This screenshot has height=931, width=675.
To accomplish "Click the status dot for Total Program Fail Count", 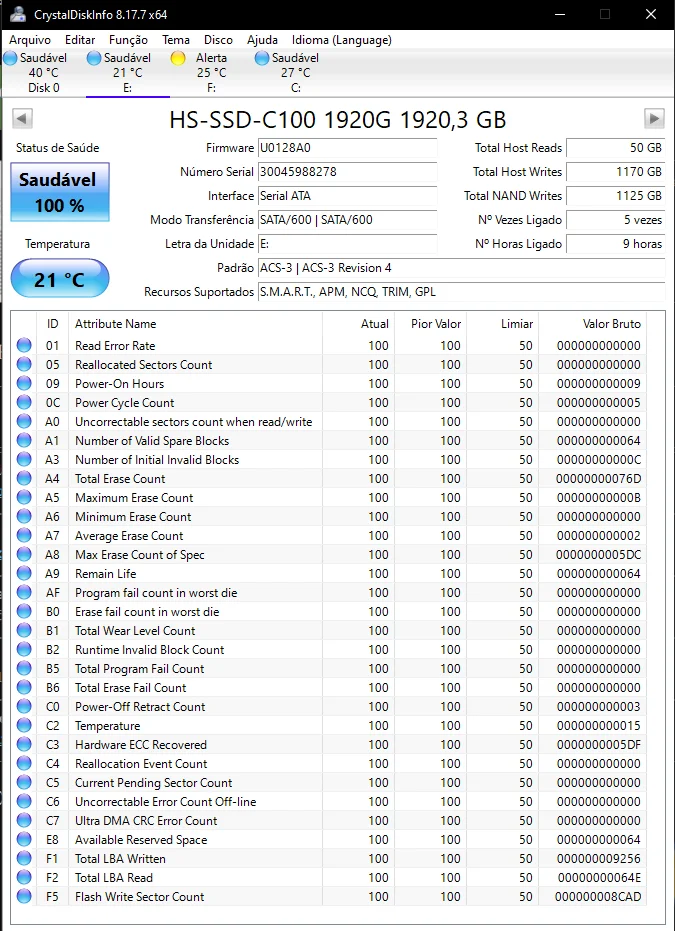I will [24, 669].
